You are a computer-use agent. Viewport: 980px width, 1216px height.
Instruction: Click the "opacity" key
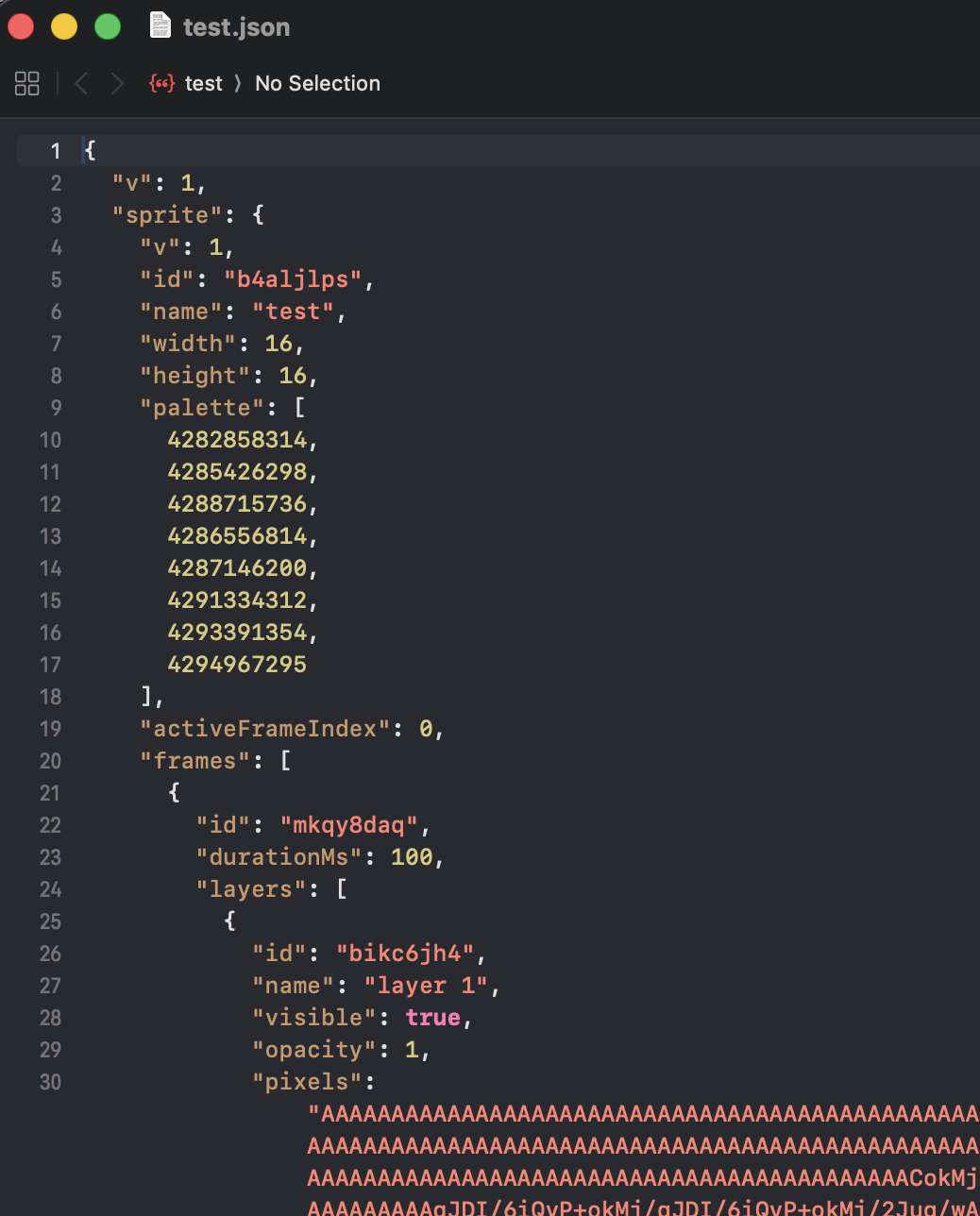[314, 1050]
